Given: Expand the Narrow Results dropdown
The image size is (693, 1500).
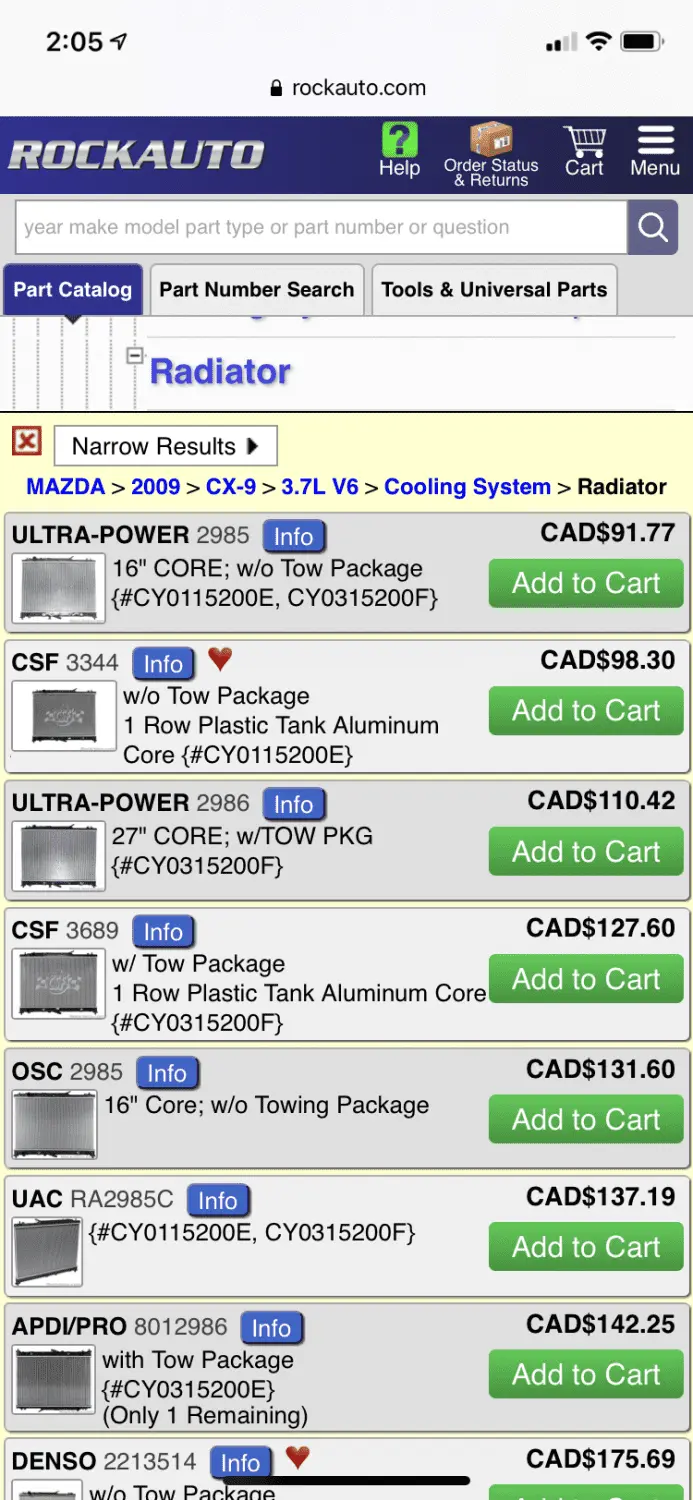Looking at the screenshot, I should (165, 446).
